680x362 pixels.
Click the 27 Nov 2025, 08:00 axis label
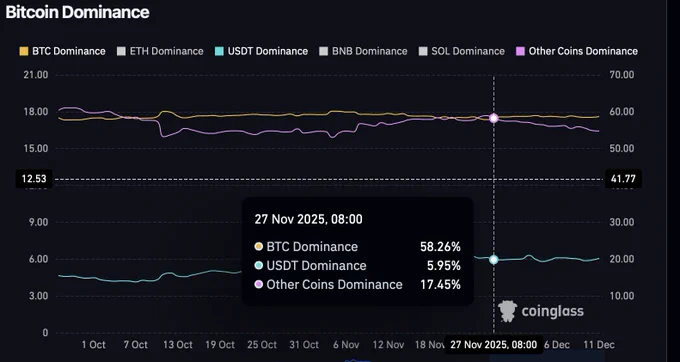tap(494, 345)
